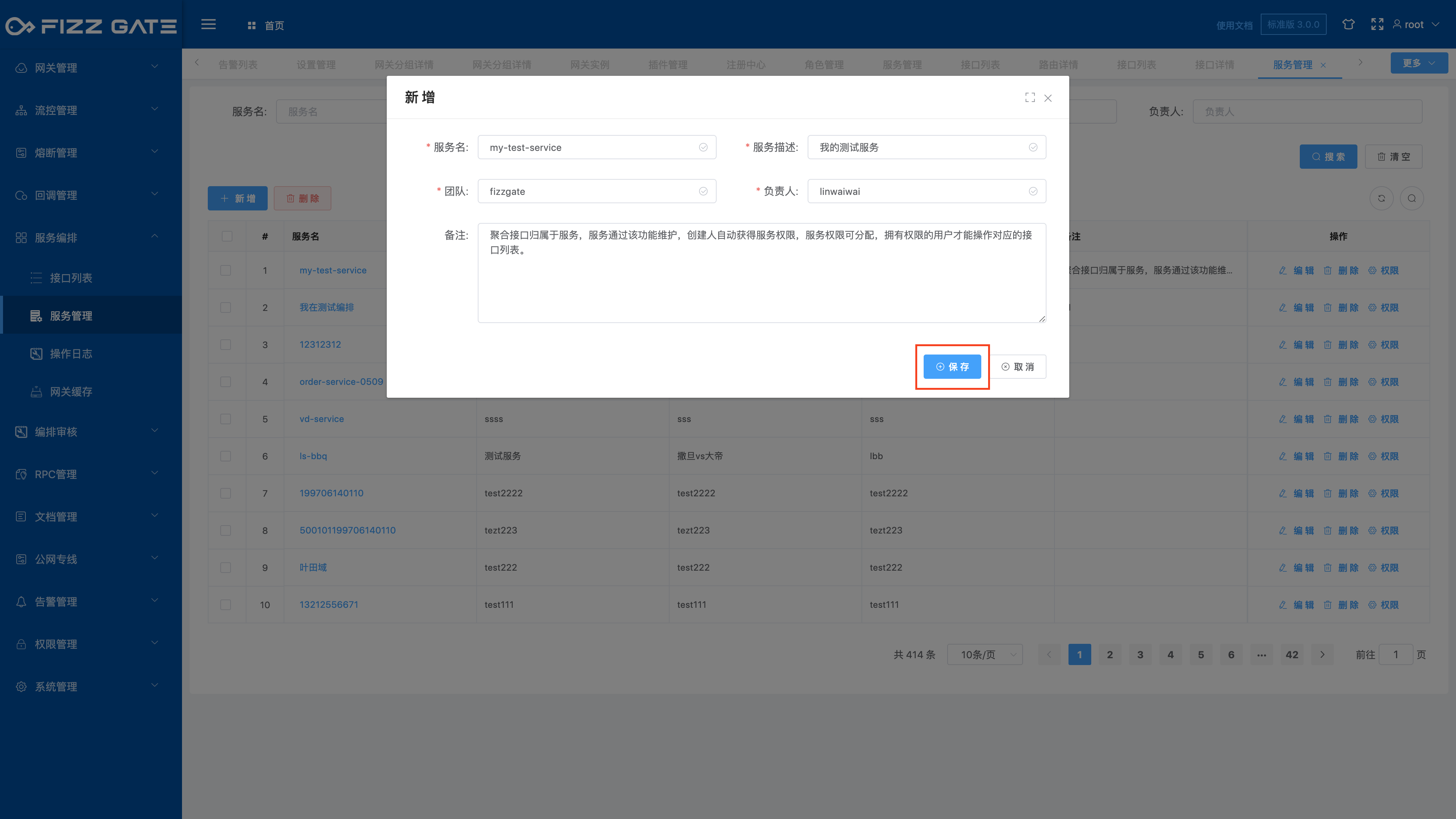The image size is (1456, 819).
Task: Open the theme shirt icon
Action: click(1349, 24)
